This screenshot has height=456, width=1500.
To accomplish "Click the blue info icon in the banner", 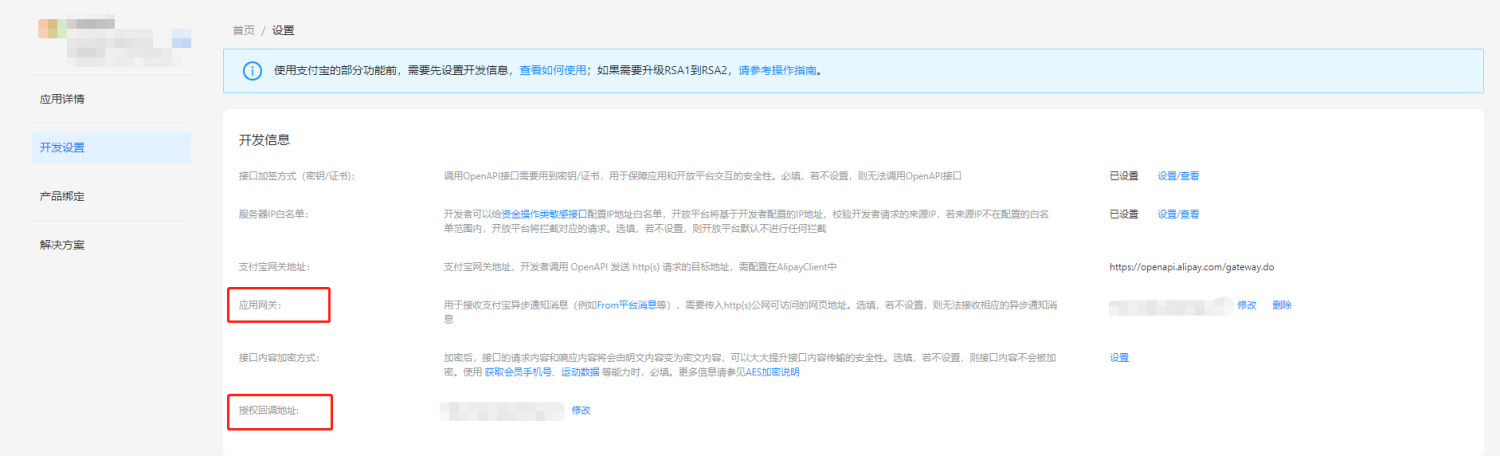I will [x=252, y=71].
